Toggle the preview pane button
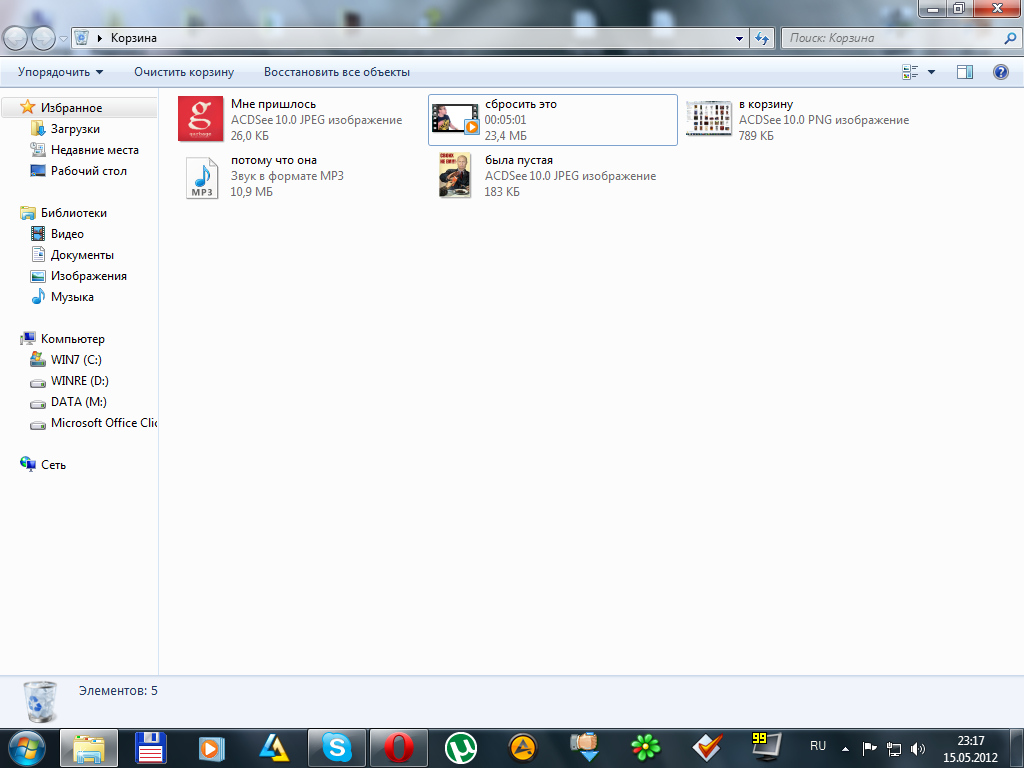The width and height of the screenshot is (1024, 768). (965, 72)
